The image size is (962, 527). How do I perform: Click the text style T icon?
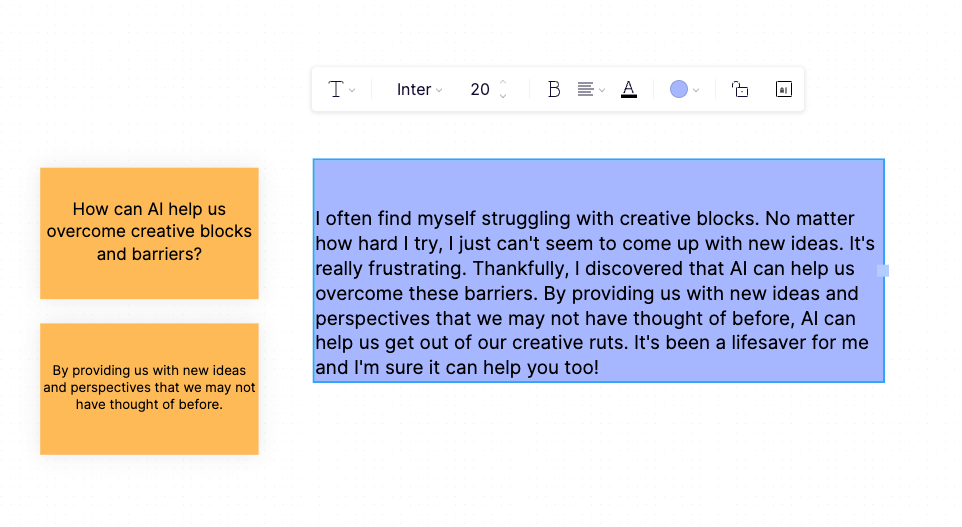pos(336,90)
